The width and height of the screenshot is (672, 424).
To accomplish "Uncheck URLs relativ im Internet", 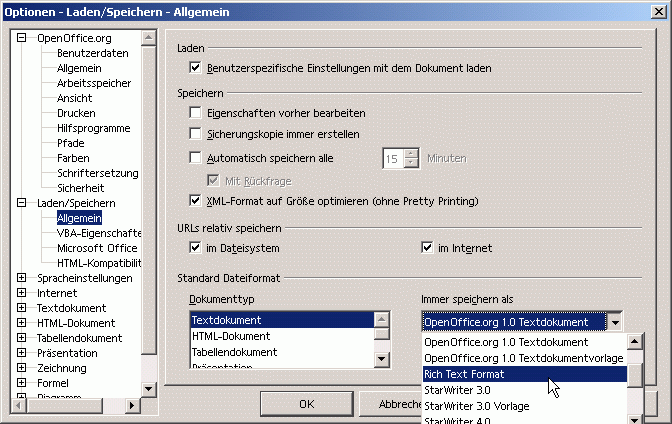I will pos(427,247).
